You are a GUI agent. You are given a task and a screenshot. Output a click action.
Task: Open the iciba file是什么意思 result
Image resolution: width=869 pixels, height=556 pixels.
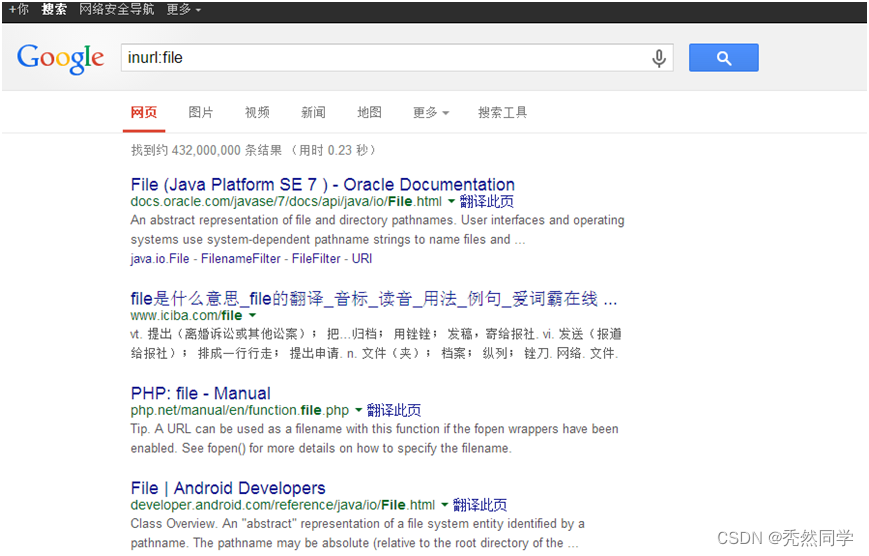(x=374, y=299)
